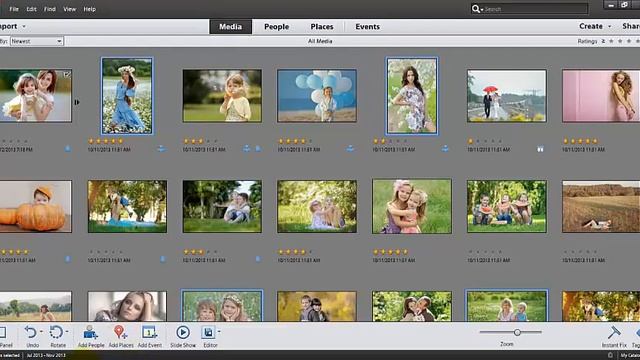Viewport: 640px width, 360px height.
Task: Open the View menu
Action: point(69,9)
